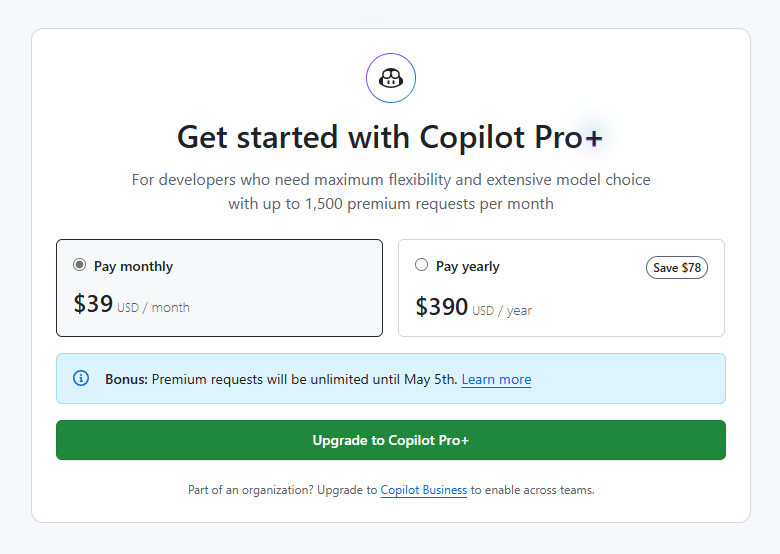Click the Pay yearly label text

pos(467,266)
